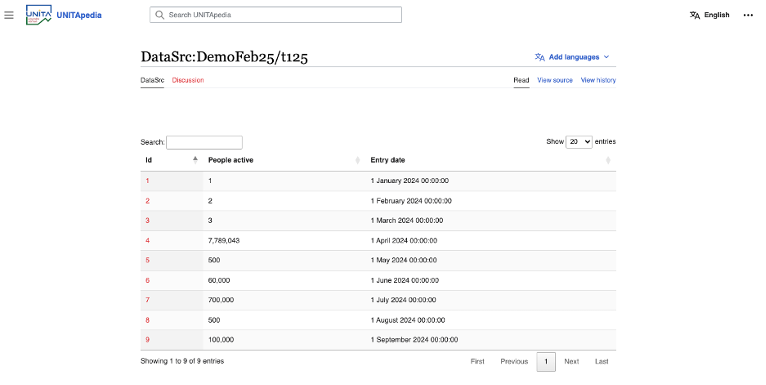The width and height of the screenshot is (766, 385).
Task: Click the Showing 1 to 9 of 9 entries text
Action: click(x=182, y=361)
